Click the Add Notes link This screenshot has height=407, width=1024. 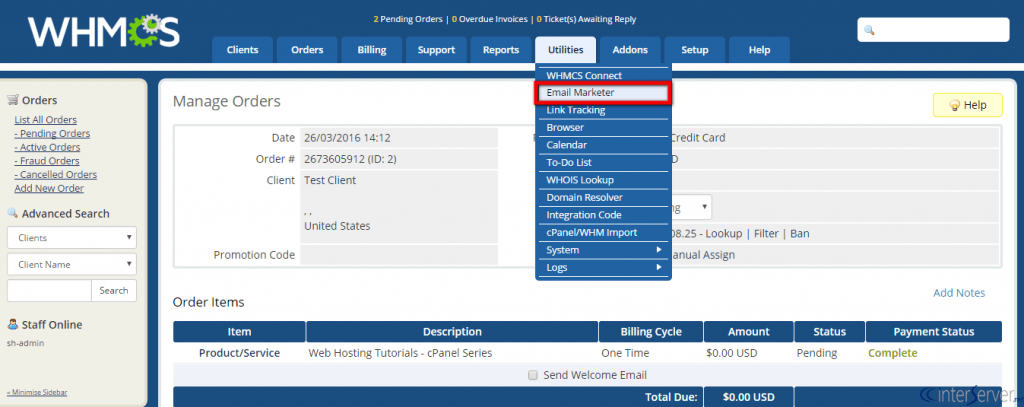tap(958, 293)
